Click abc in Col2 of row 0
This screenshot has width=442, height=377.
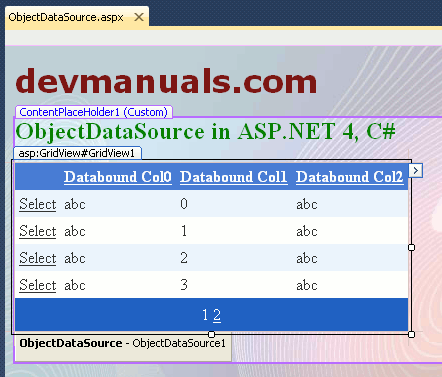(x=307, y=204)
